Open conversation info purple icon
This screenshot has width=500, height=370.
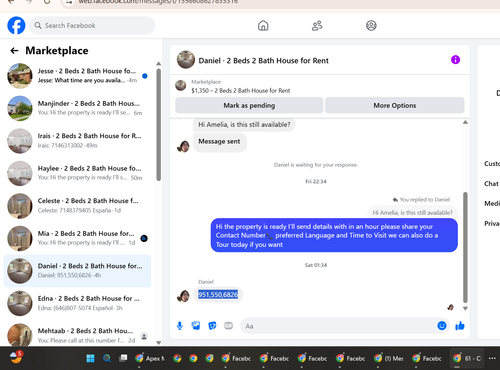pyautogui.click(x=455, y=60)
